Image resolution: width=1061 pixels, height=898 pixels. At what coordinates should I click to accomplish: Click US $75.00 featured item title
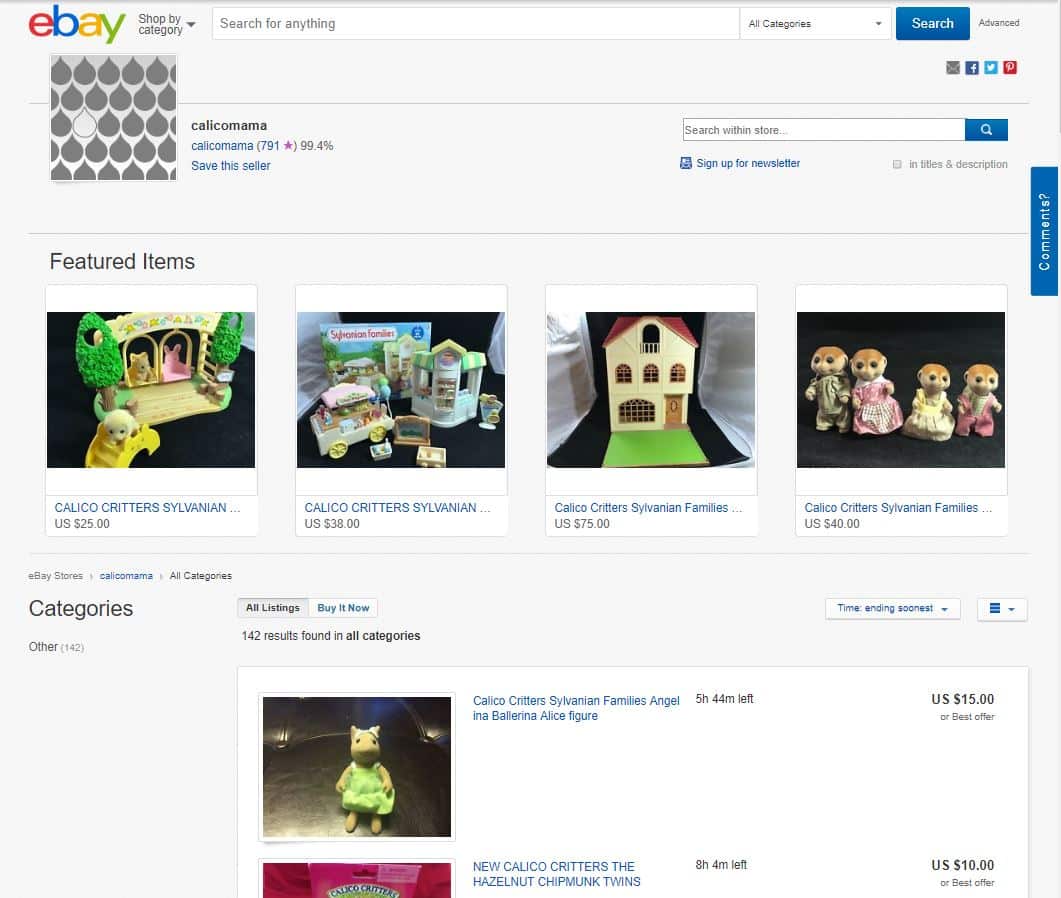(648, 508)
